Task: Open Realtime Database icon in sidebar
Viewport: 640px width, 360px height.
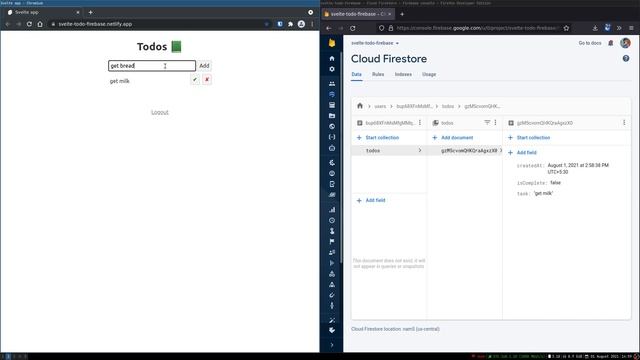Action: pyautogui.click(x=332, y=105)
